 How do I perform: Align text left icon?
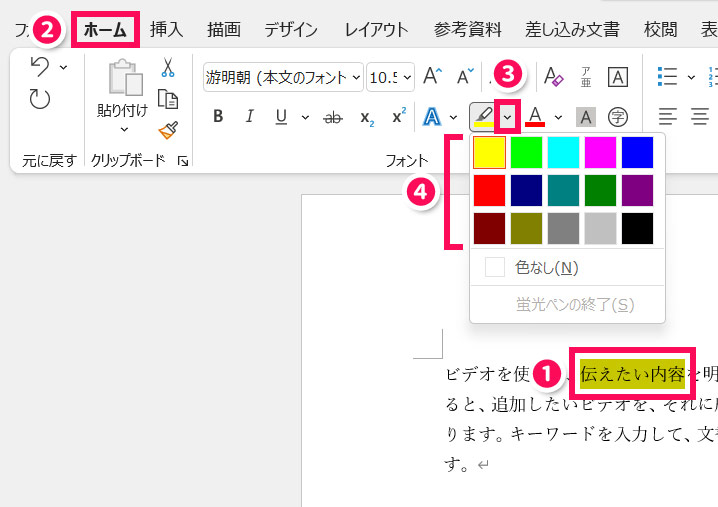pyautogui.click(x=668, y=116)
